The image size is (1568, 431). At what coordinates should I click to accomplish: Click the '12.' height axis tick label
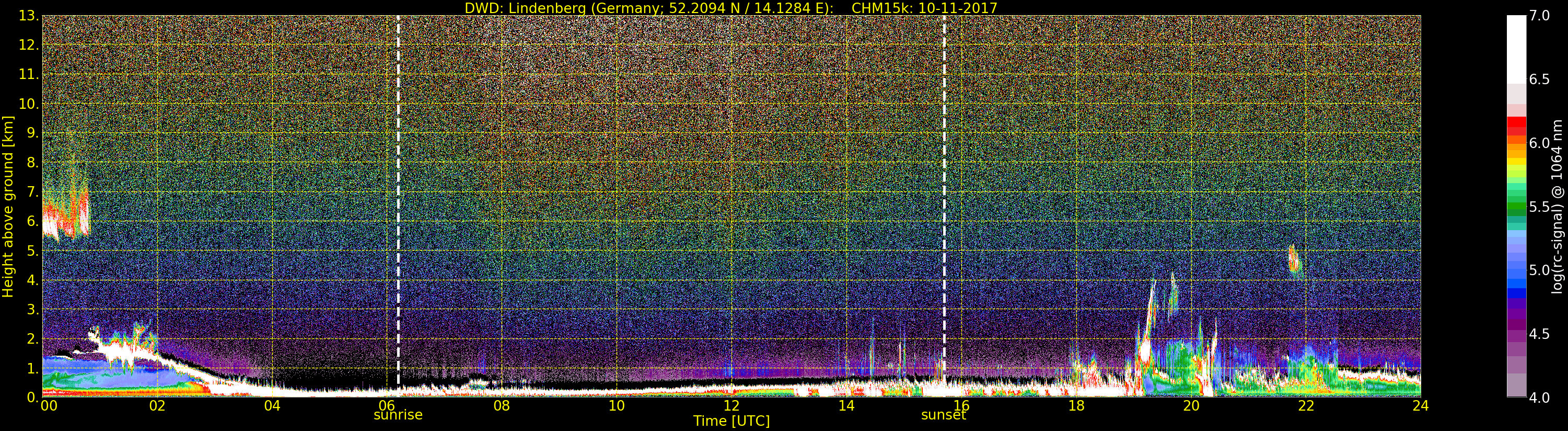(x=29, y=45)
